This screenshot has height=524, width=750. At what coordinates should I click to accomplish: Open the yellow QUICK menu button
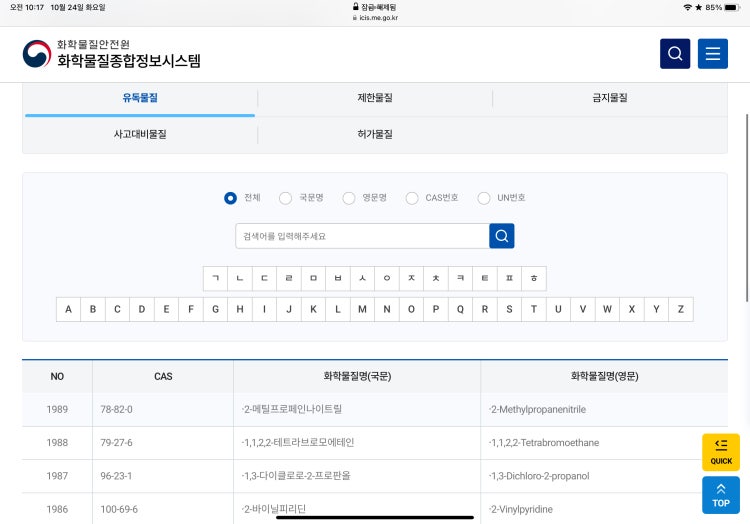(x=721, y=452)
